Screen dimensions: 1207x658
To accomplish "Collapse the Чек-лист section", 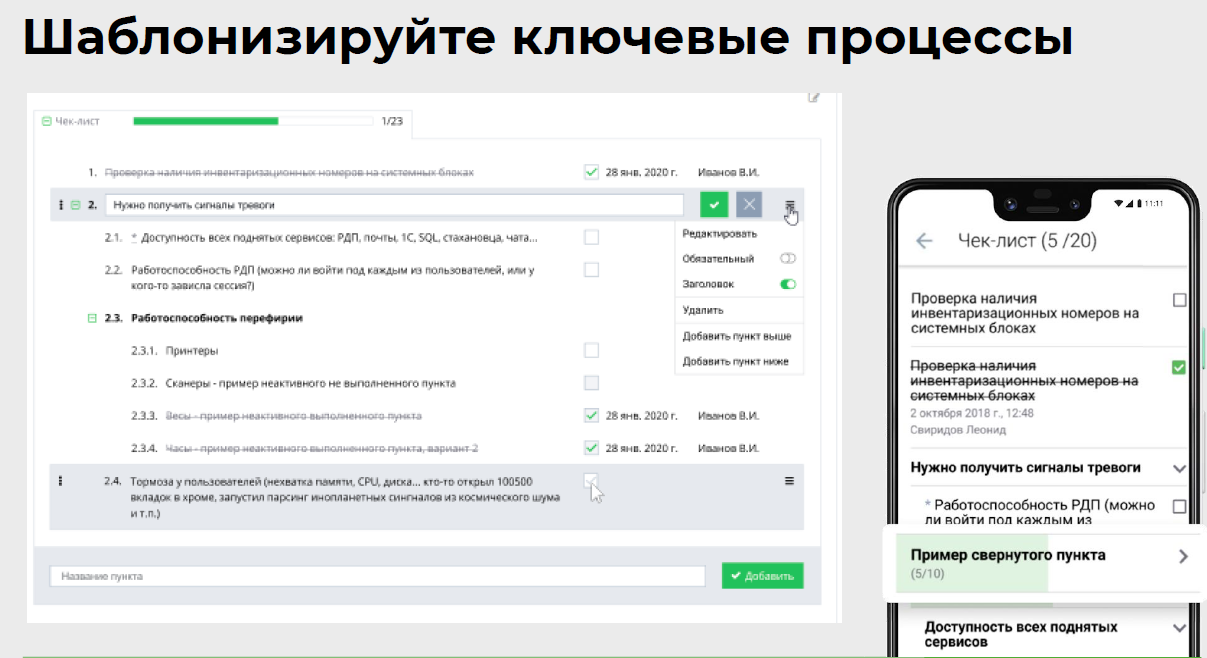I will coord(46,121).
